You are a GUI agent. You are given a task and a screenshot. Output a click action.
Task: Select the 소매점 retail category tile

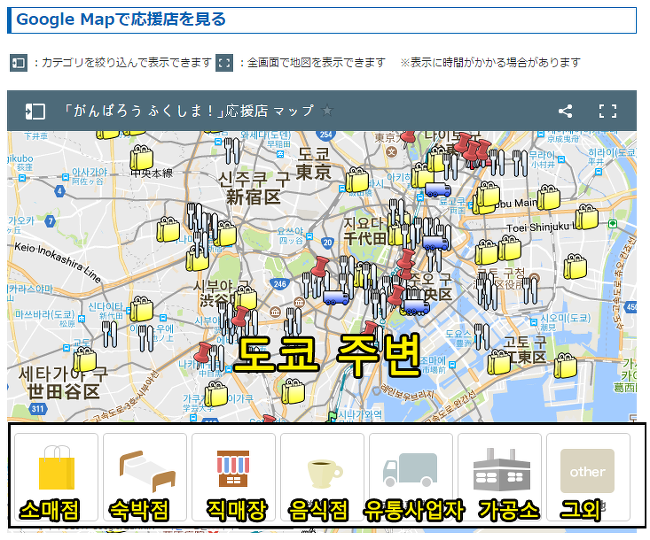[56, 477]
